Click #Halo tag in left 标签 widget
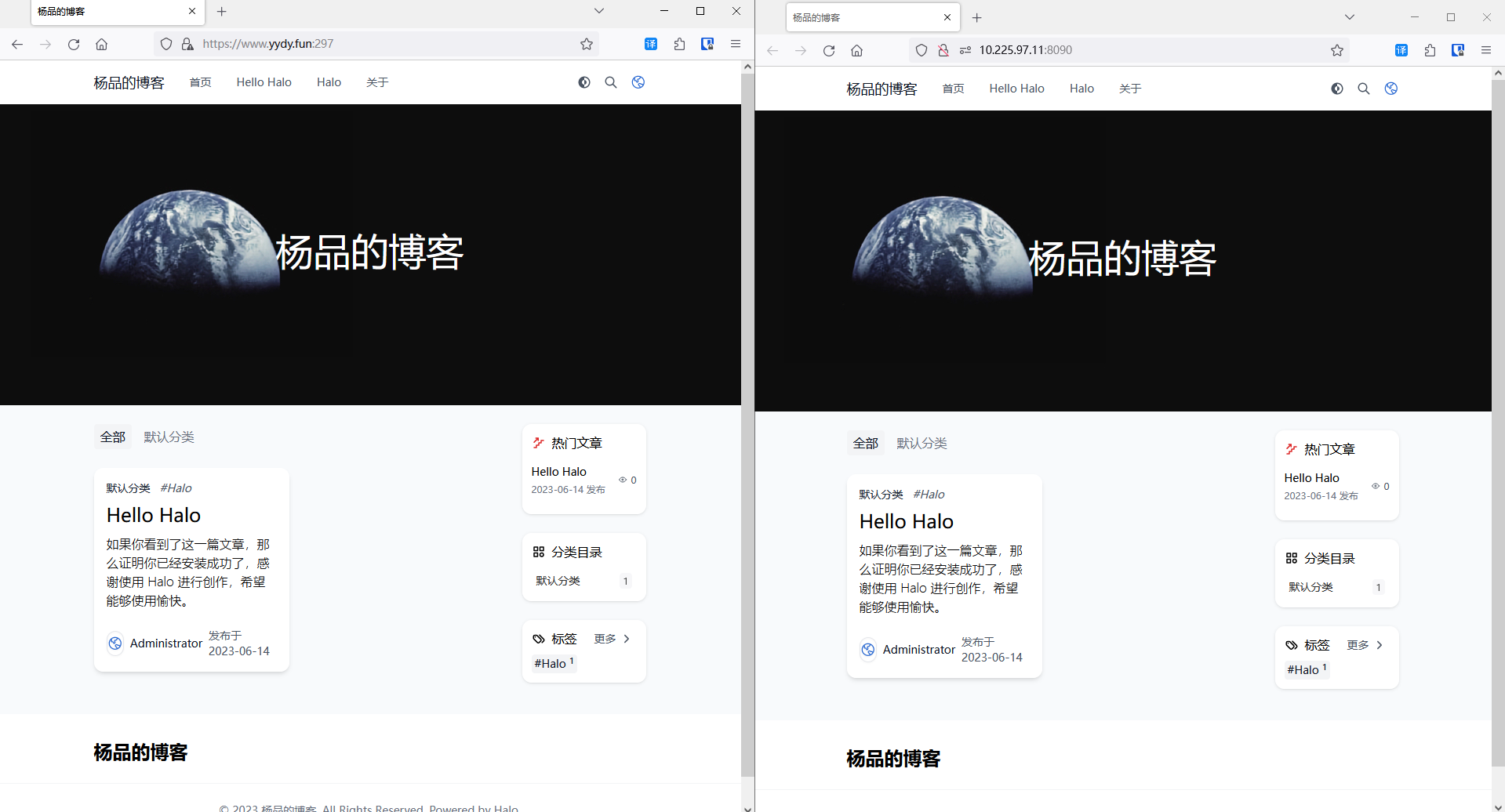This screenshot has height=812, width=1505. (x=554, y=664)
